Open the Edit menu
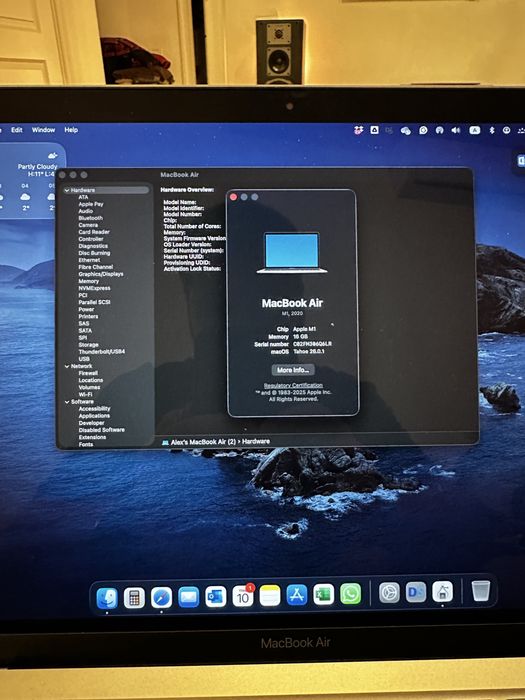This screenshot has width=525, height=700. click(17, 130)
